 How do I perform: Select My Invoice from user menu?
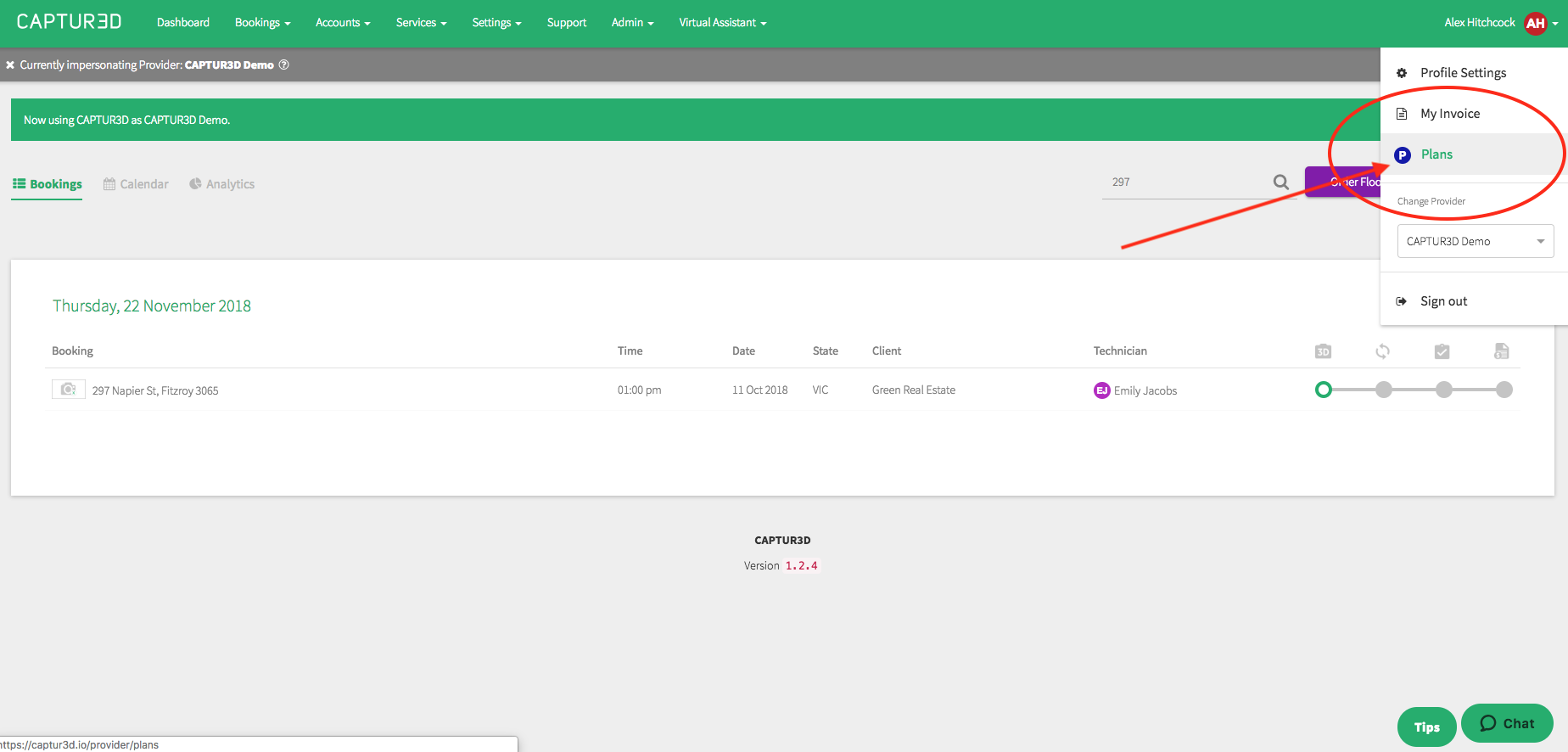1474,114
